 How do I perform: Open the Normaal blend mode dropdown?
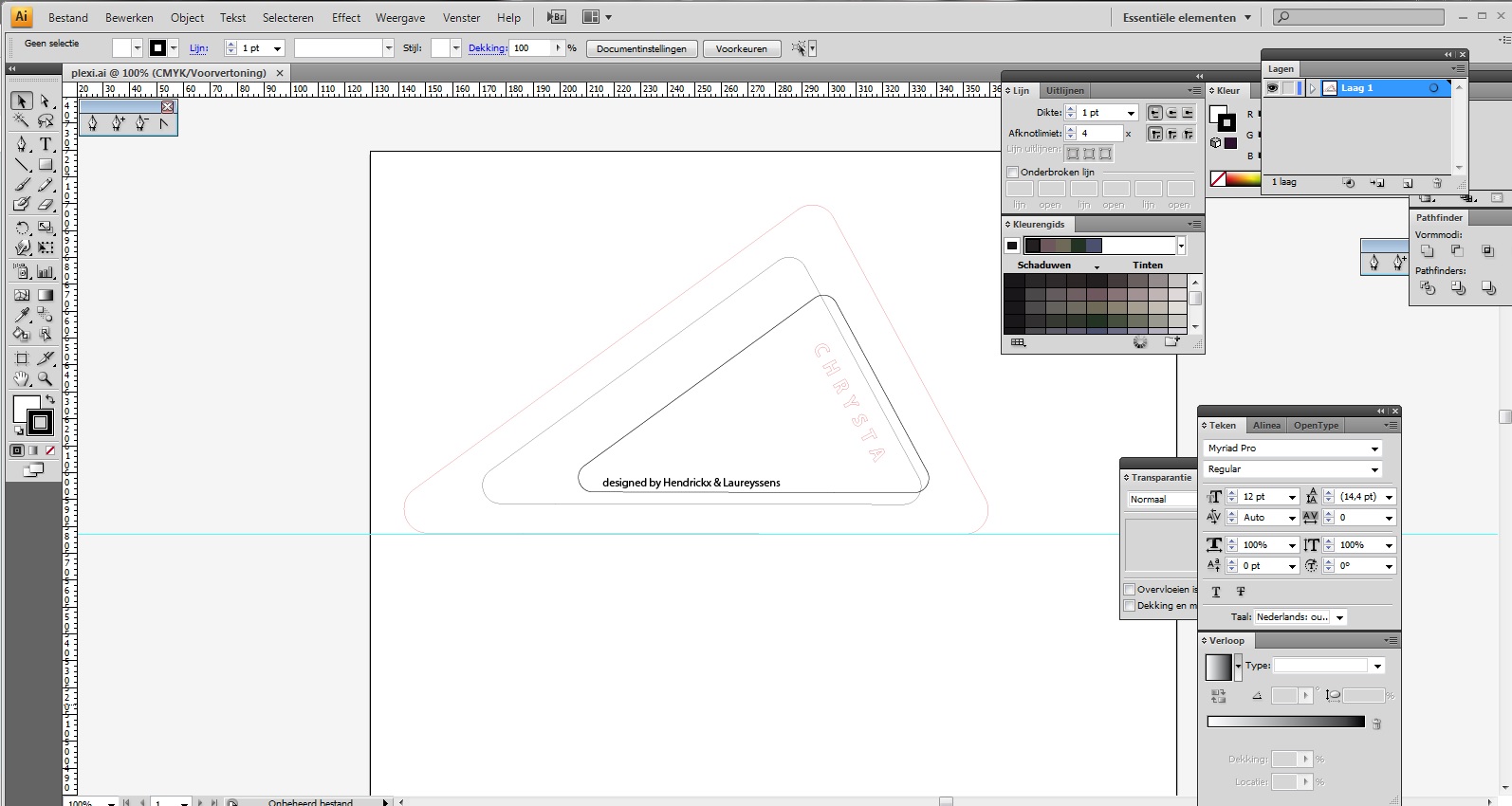1162,499
